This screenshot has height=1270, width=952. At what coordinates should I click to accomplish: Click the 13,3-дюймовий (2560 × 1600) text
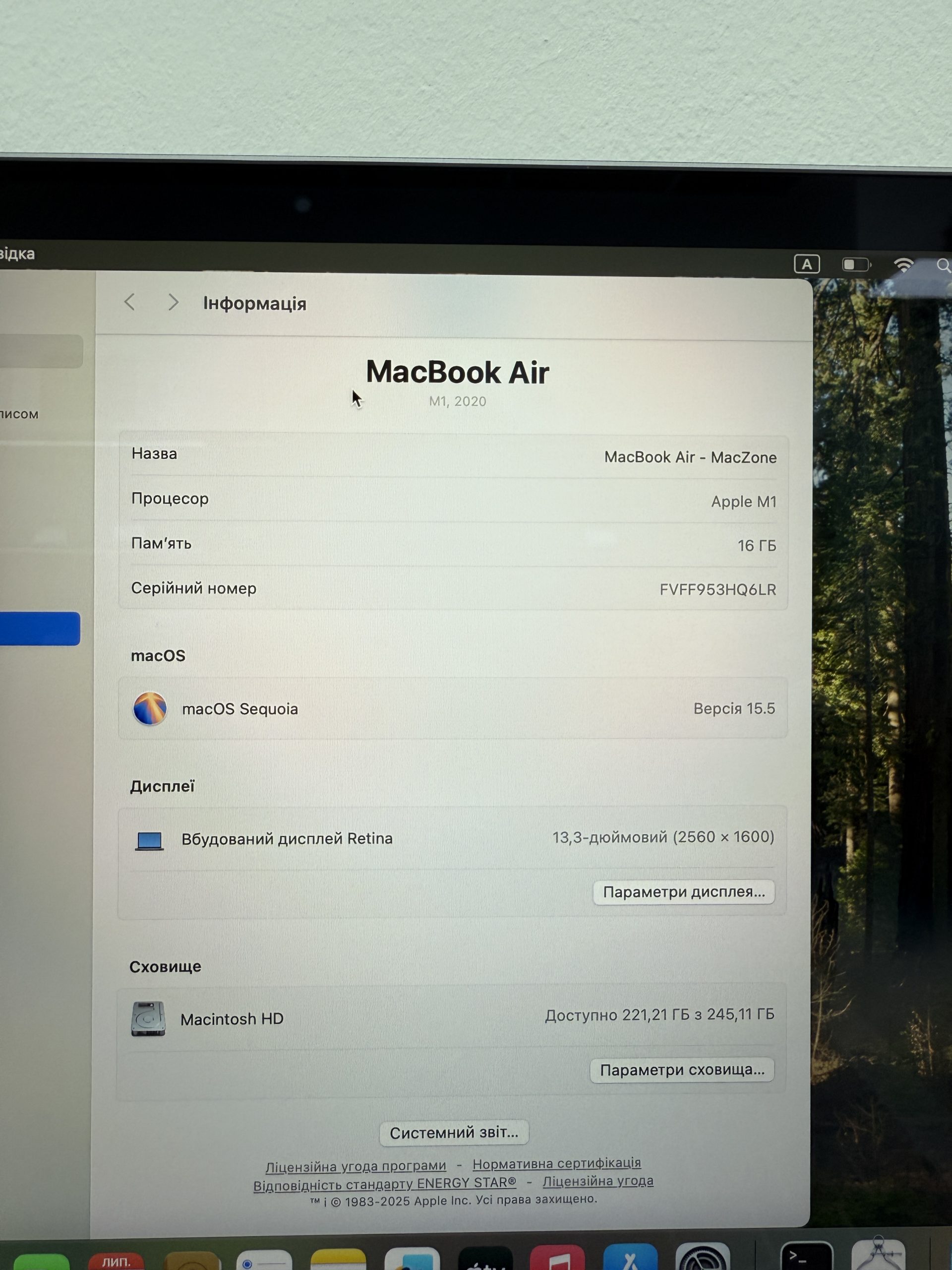point(663,837)
